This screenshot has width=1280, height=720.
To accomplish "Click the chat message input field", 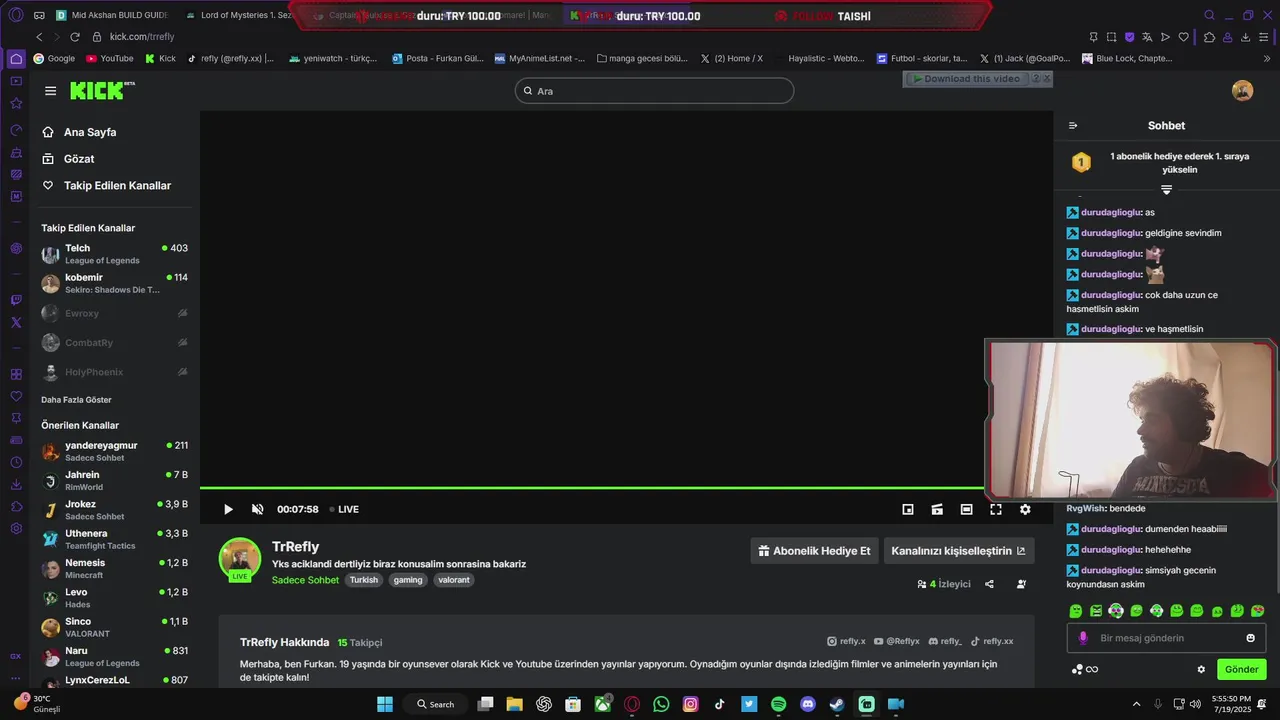I will click(x=1166, y=638).
